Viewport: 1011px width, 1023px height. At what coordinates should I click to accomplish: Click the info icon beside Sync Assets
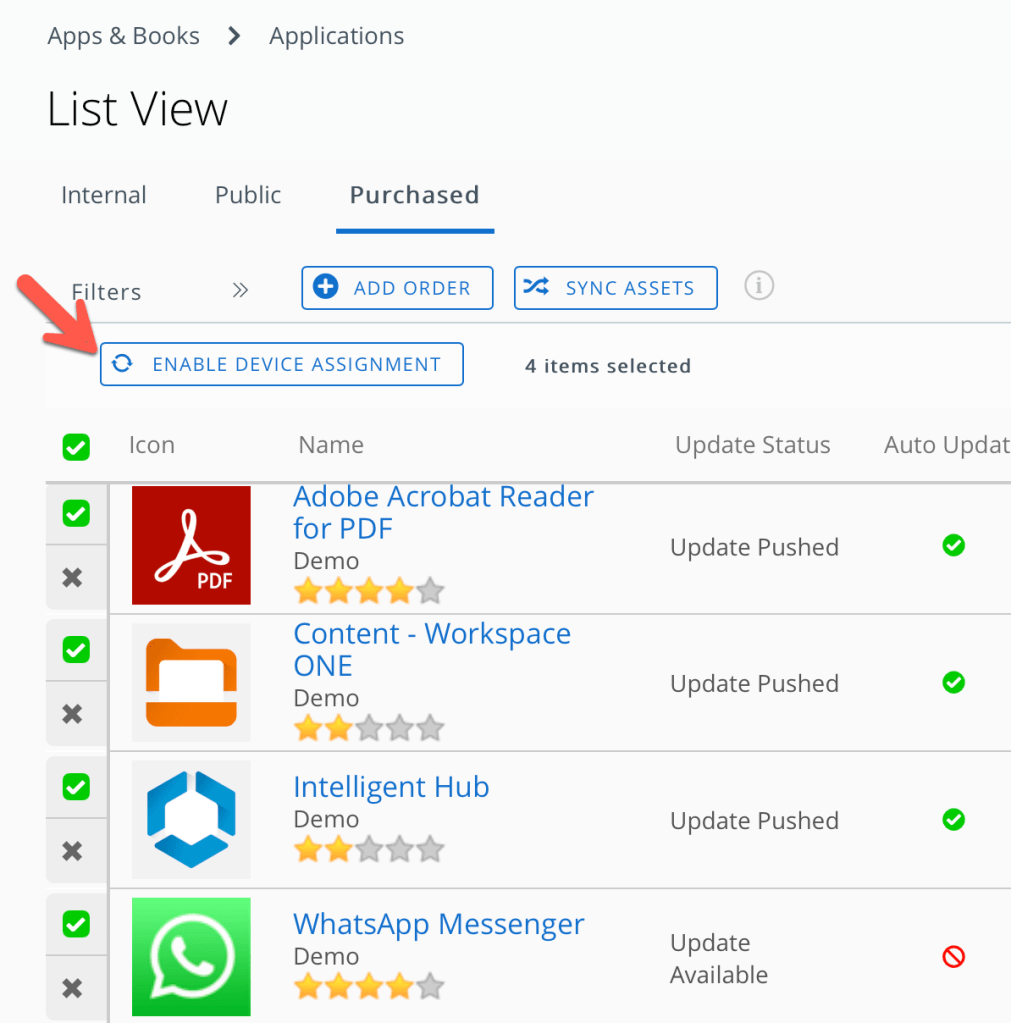tap(759, 286)
